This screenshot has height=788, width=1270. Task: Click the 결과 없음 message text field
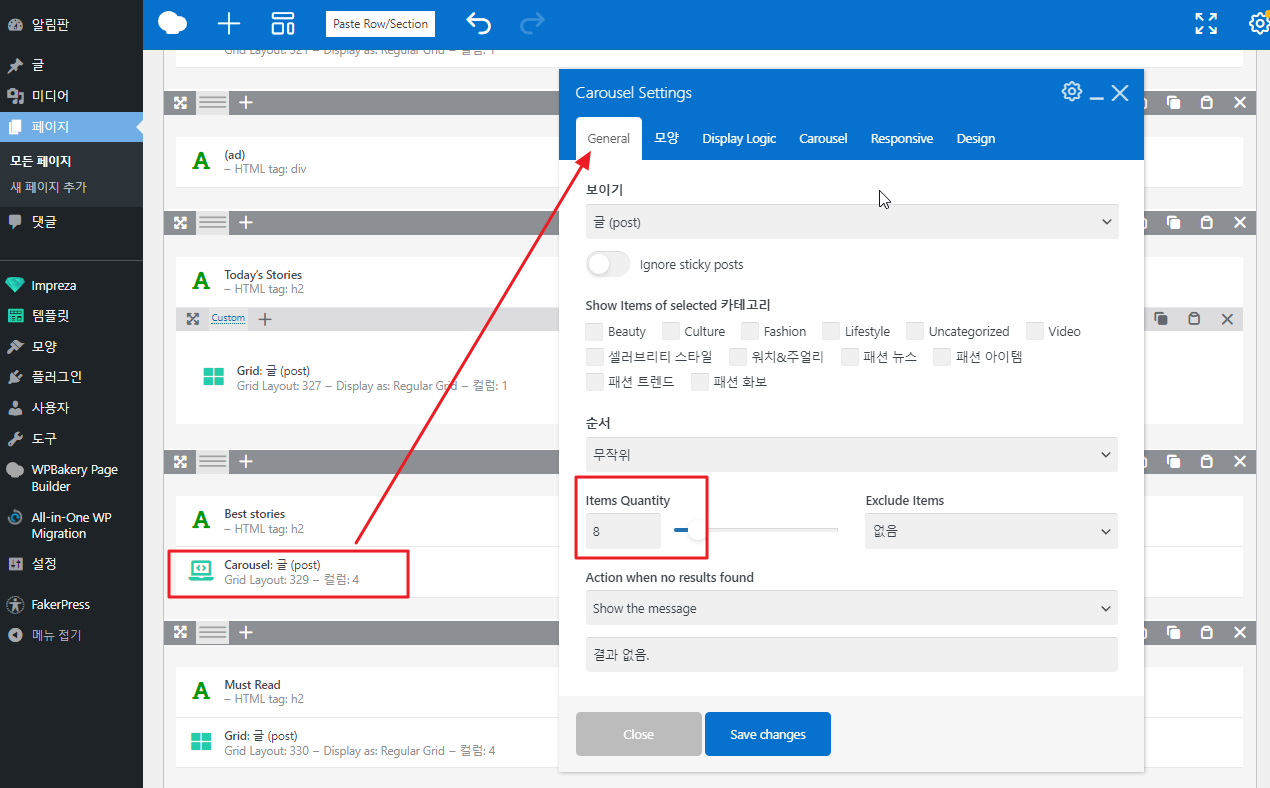[x=852, y=654]
